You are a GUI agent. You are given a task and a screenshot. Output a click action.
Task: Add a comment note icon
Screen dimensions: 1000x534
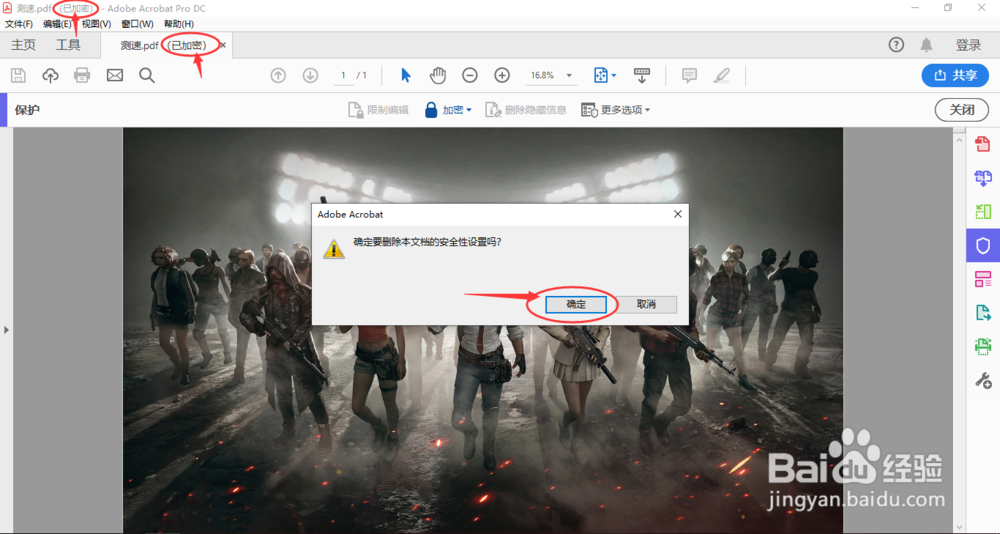(689, 75)
